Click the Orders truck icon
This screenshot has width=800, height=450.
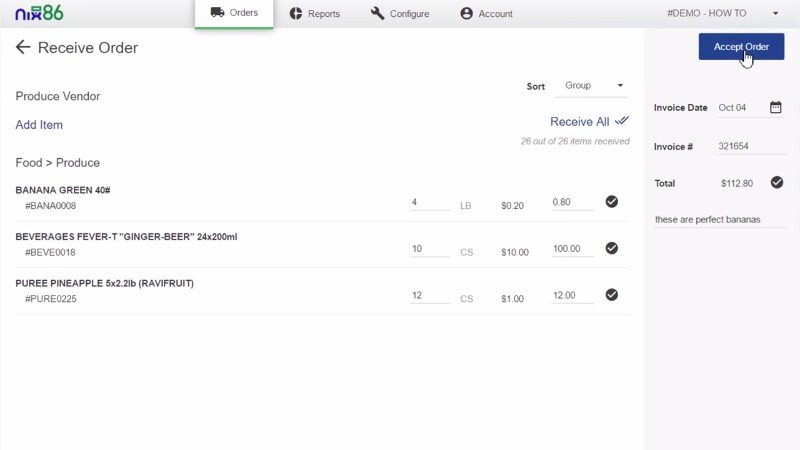217,13
